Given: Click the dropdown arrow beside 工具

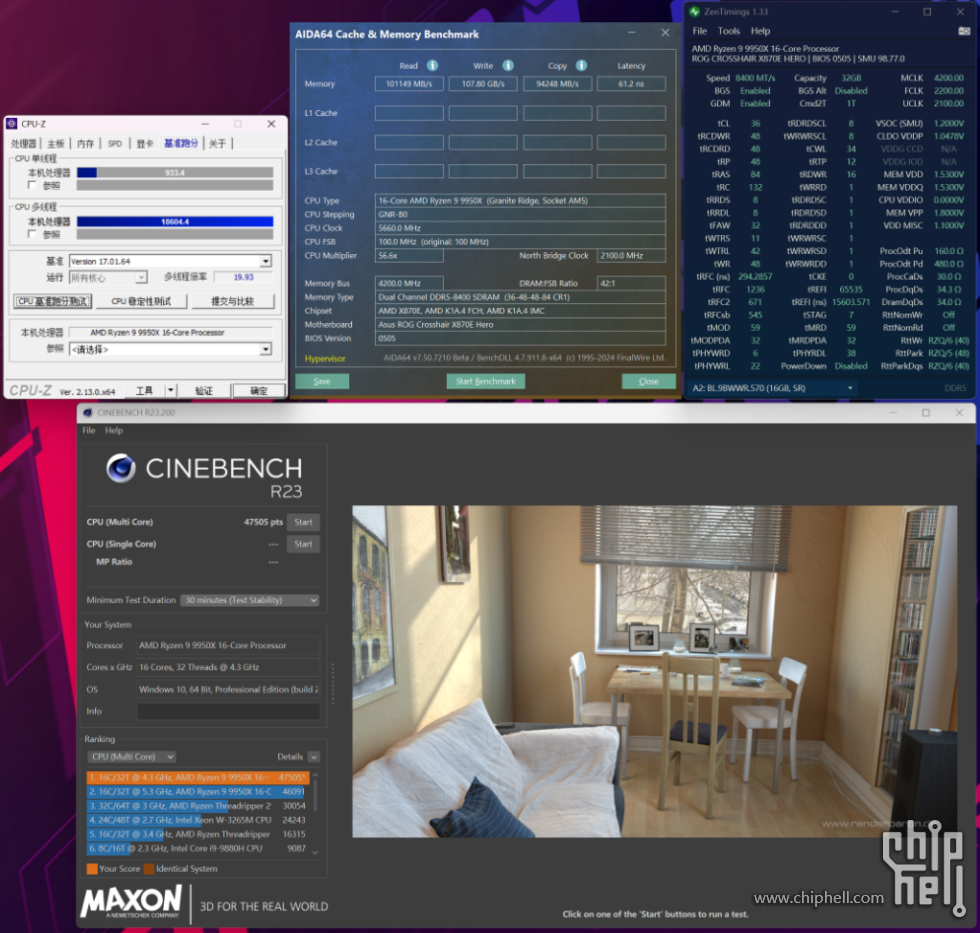Looking at the screenshot, I should pos(171,391).
